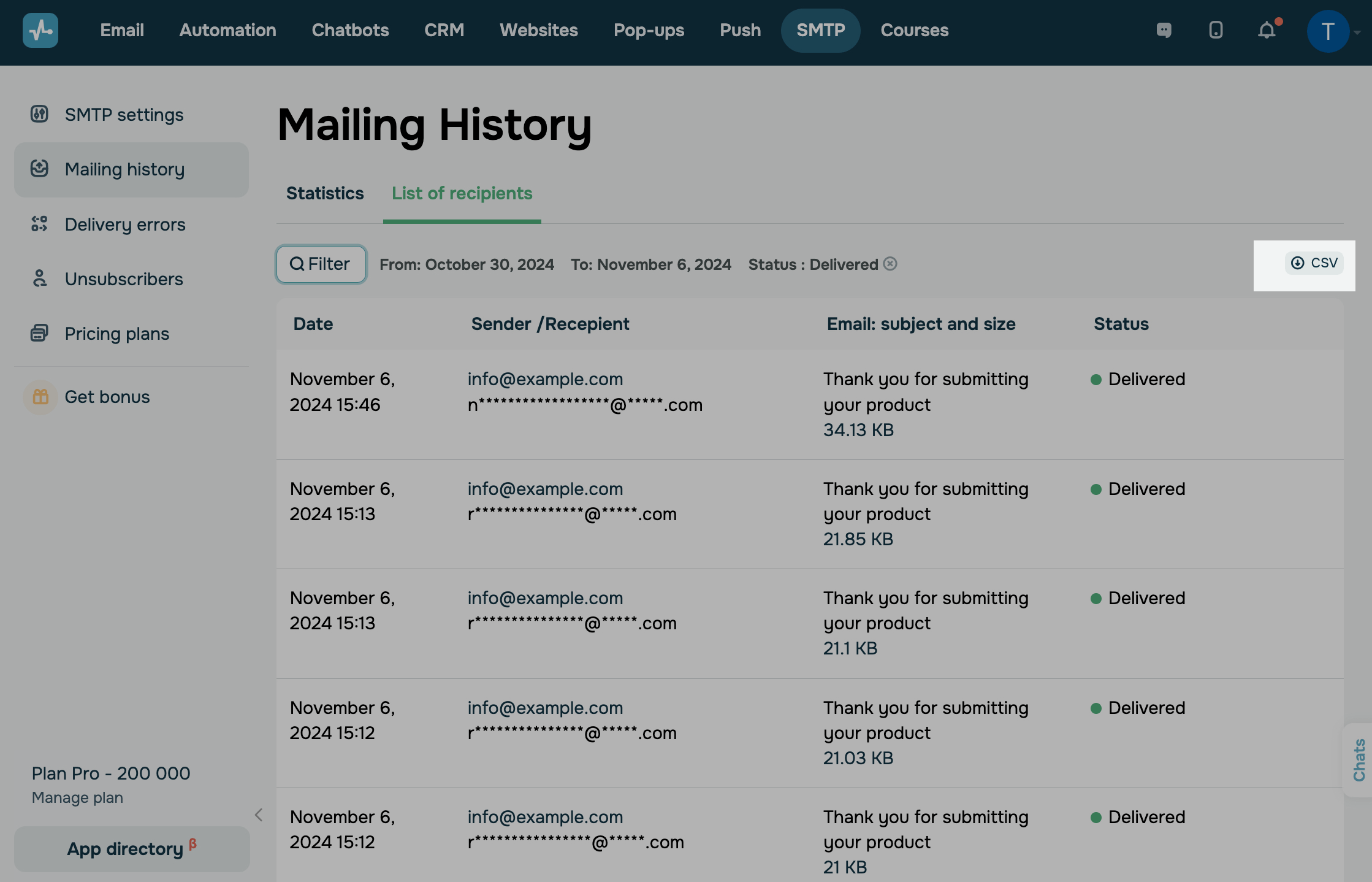Open the CRM menu item

[444, 30]
